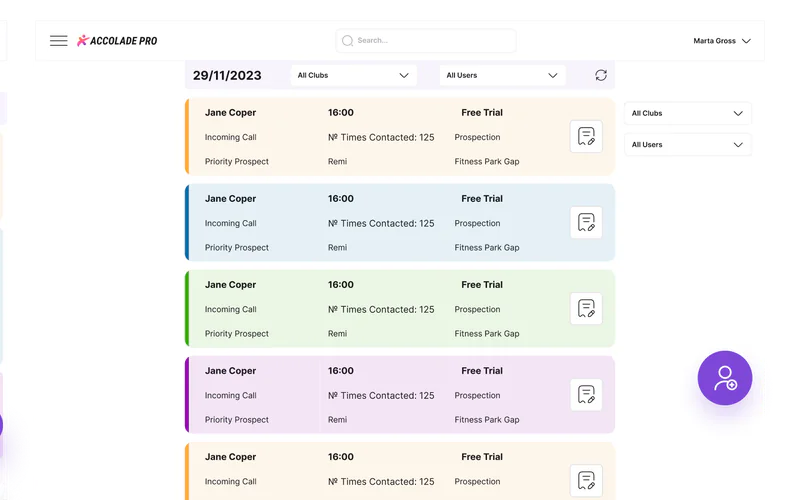This screenshot has width=800, height=500.
Task: Click Prospection in the top orange card
Action: pyautogui.click(x=478, y=137)
